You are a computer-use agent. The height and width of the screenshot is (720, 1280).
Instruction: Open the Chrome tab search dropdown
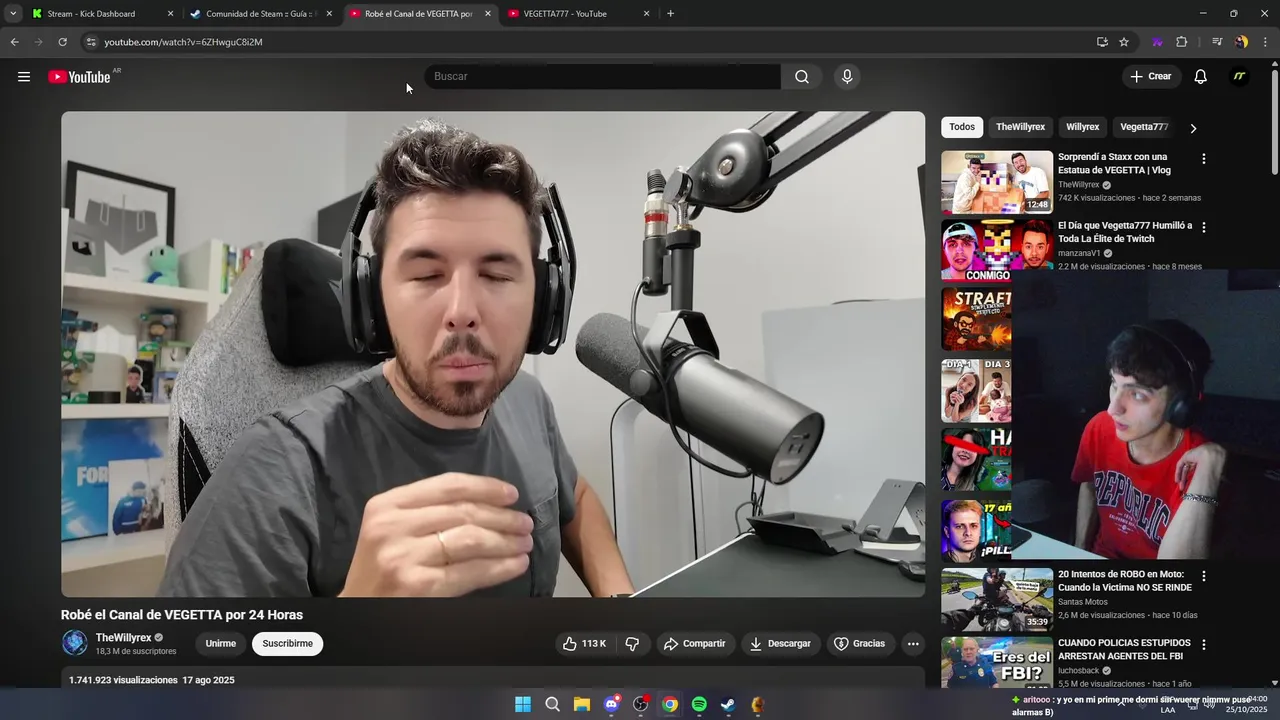coord(13,14)
